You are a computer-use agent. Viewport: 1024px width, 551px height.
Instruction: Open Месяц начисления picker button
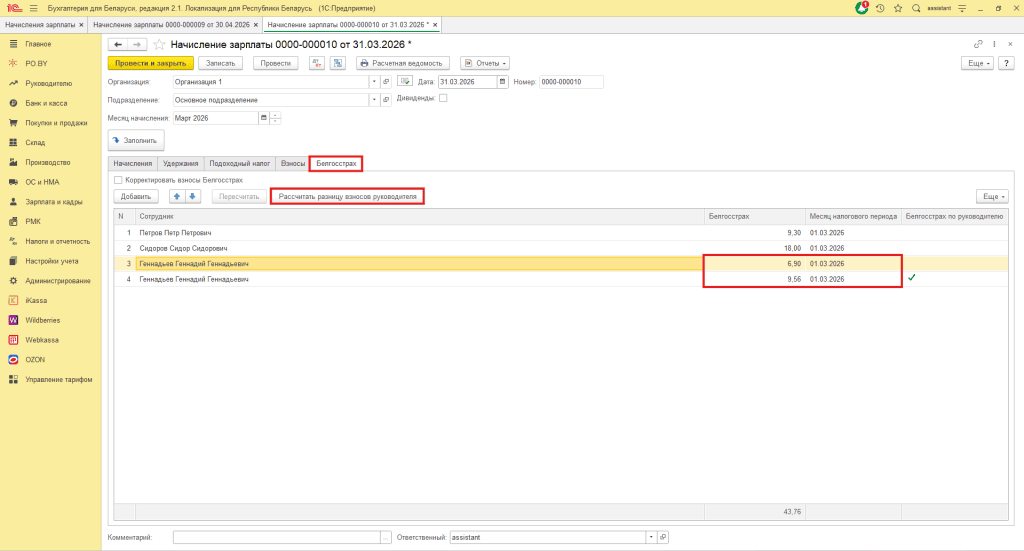click(264, 118)
